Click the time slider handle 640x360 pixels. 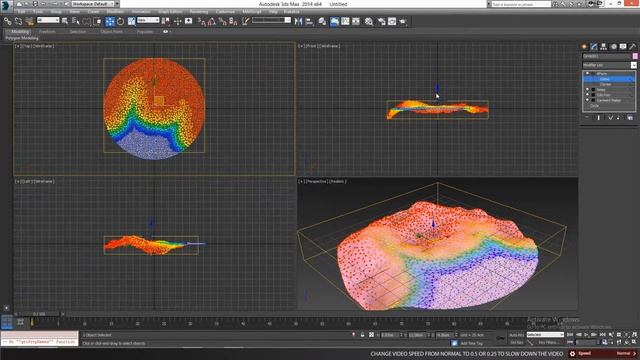tap(39, 314)
